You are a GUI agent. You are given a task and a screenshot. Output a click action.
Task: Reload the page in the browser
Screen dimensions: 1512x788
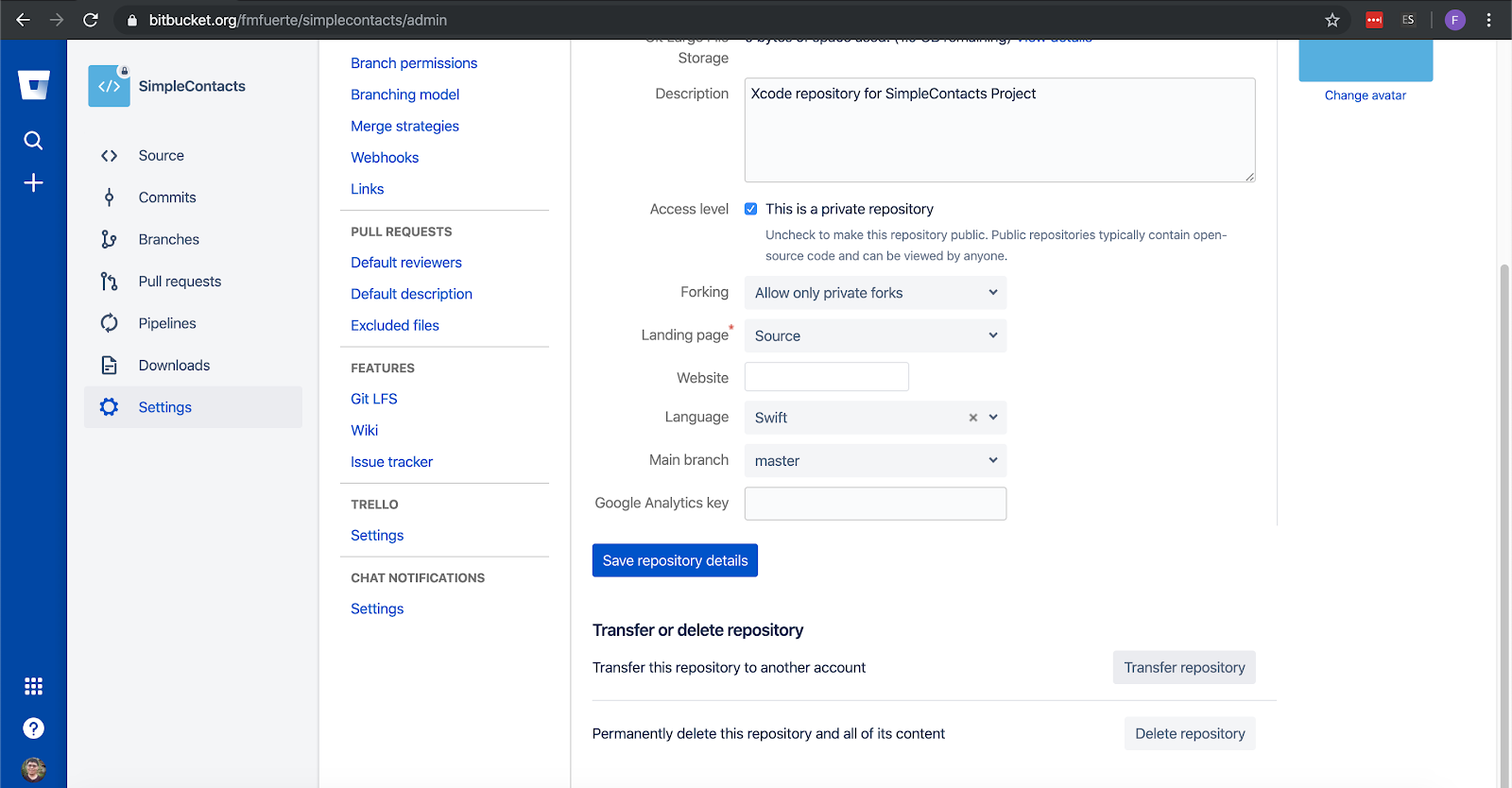(x=91, y=20)
